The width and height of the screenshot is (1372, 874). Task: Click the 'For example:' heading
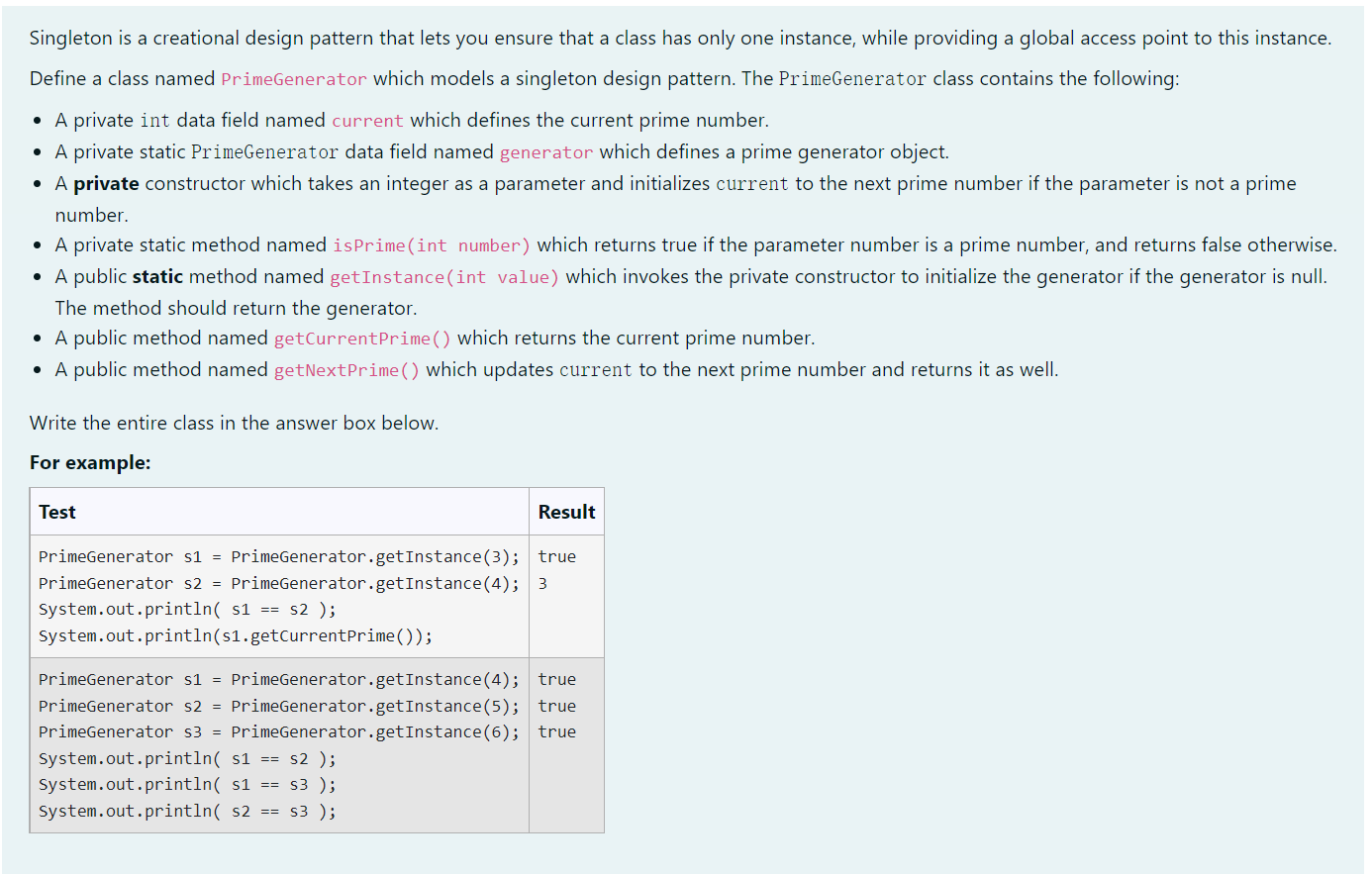[x=90, y=462]
